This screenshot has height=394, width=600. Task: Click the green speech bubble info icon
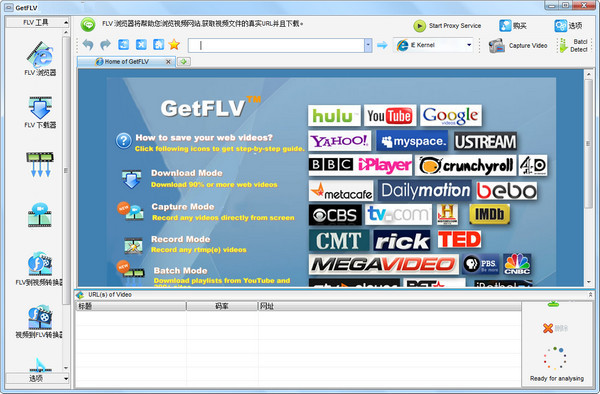pos(88,24)
